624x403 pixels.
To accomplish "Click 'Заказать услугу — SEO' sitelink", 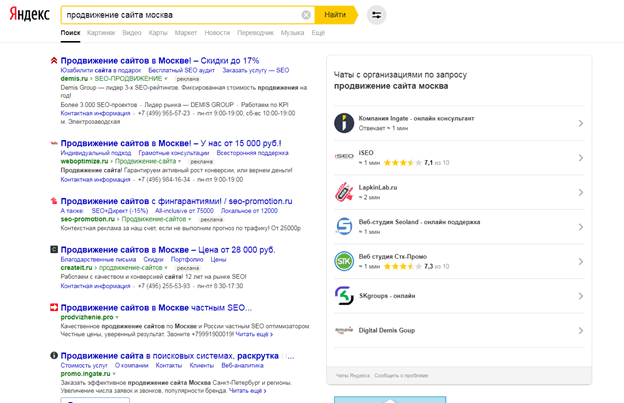I will tap(255, 70).
